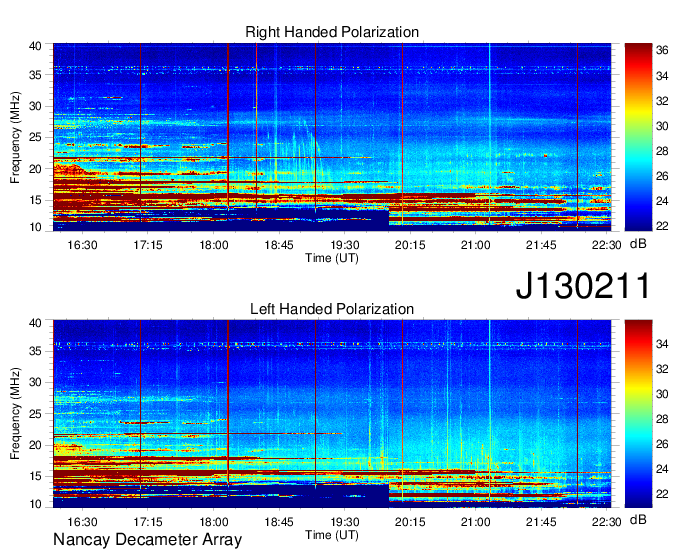Click the "15" frequency tick of Left Handed plot
Screen dimensions: 680x552
pyautogui.click(x=35, y=477)
